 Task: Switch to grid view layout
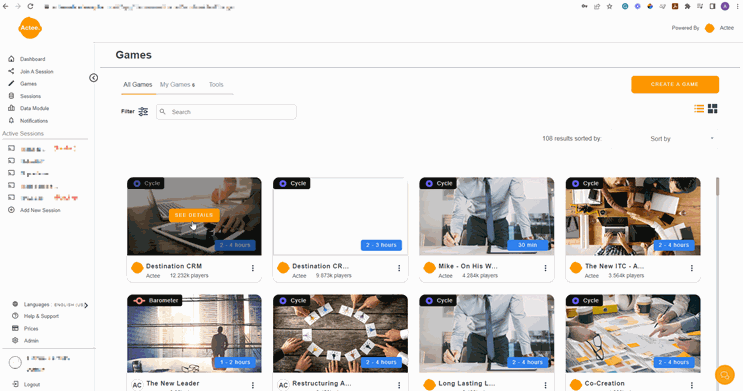tap(713, 109)
